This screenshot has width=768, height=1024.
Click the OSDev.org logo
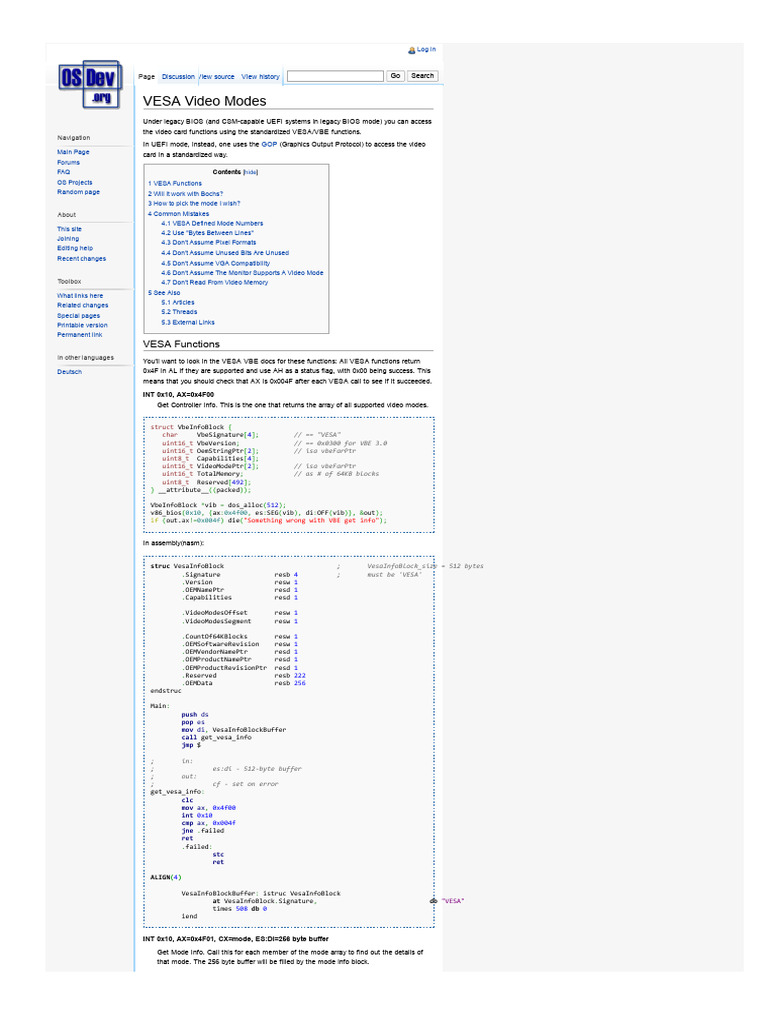[x=89, y=84]
